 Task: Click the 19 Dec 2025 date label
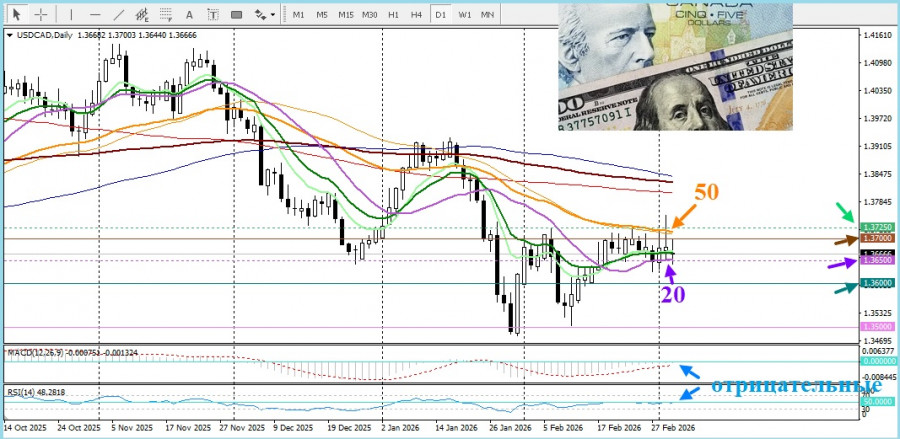tap(348, 428)
